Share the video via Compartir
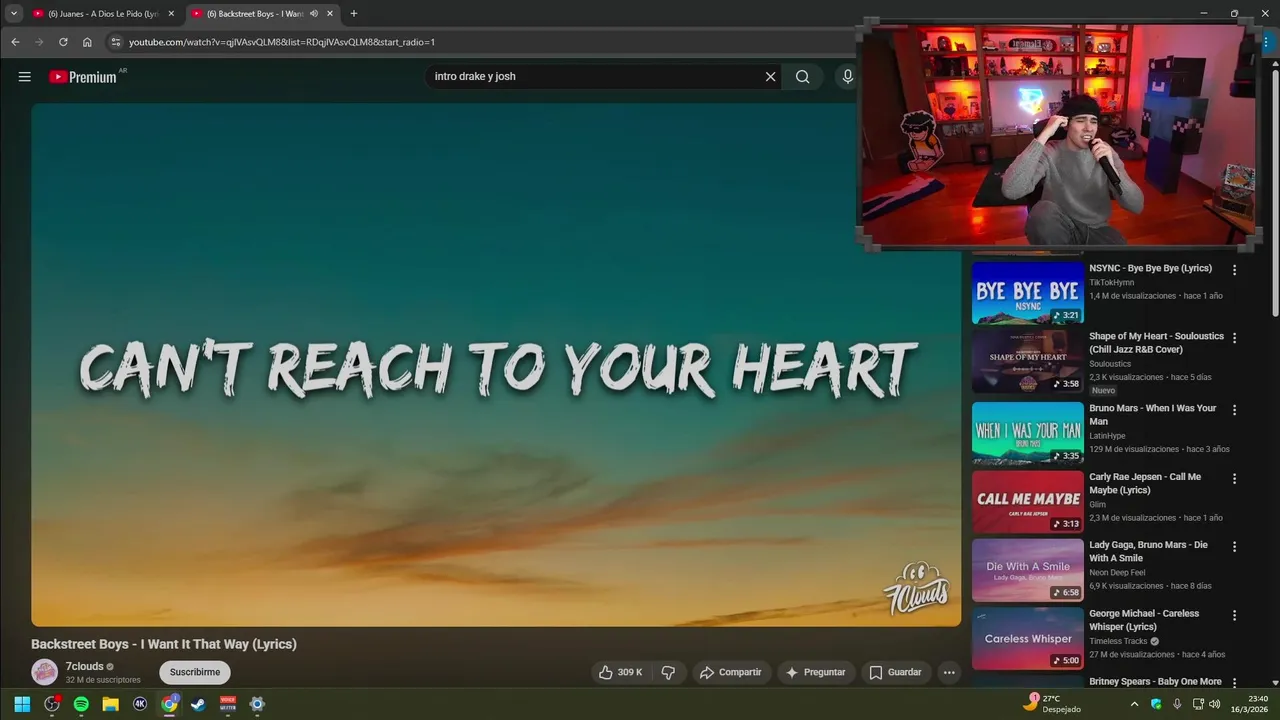Screen dimensions: 1280x720 [x=731, y=672]
